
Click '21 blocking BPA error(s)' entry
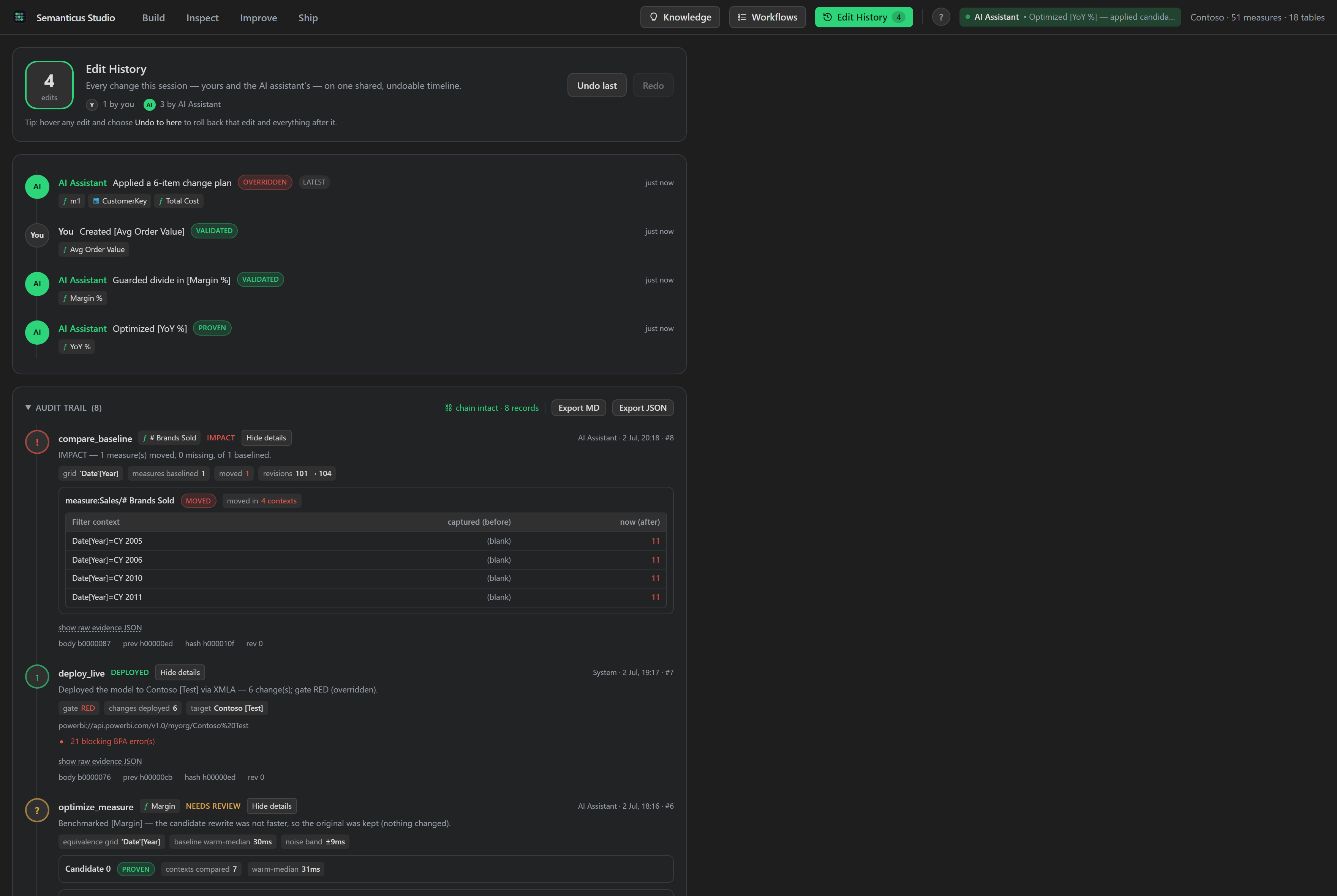click(112, 742)
